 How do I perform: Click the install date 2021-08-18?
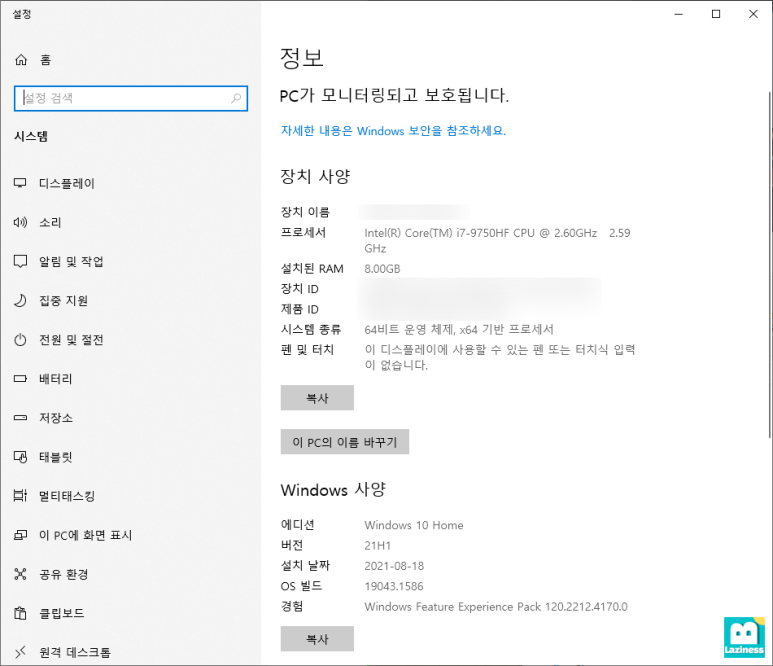coord(394,566)
